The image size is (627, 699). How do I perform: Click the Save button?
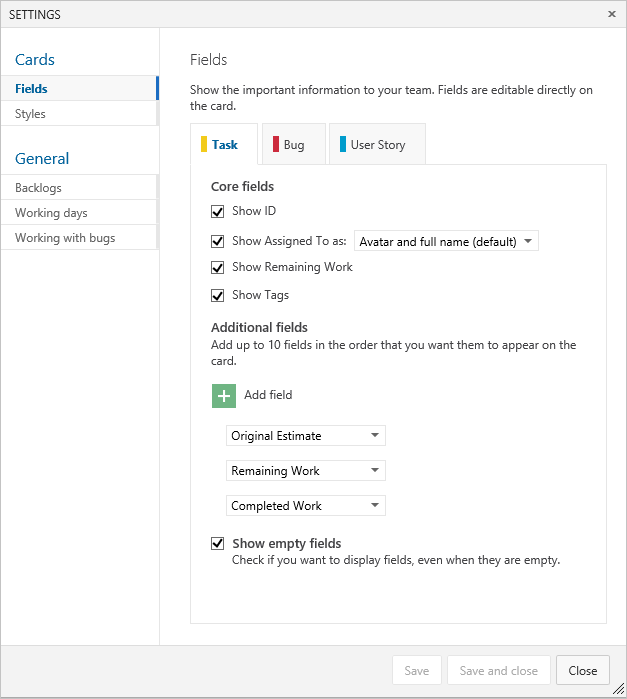coord(417,670)
